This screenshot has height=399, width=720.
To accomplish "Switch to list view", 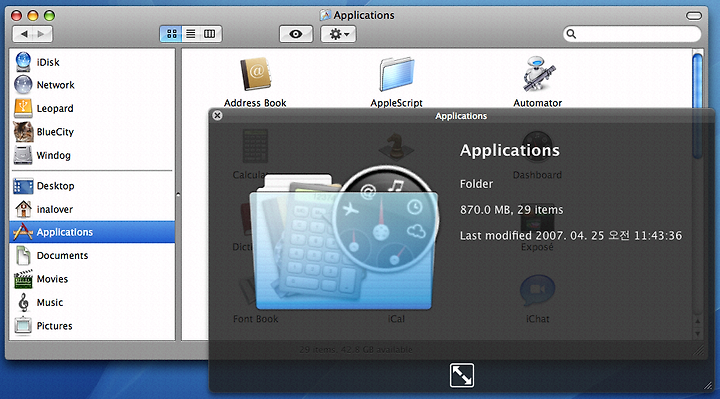I will point(191,34).
